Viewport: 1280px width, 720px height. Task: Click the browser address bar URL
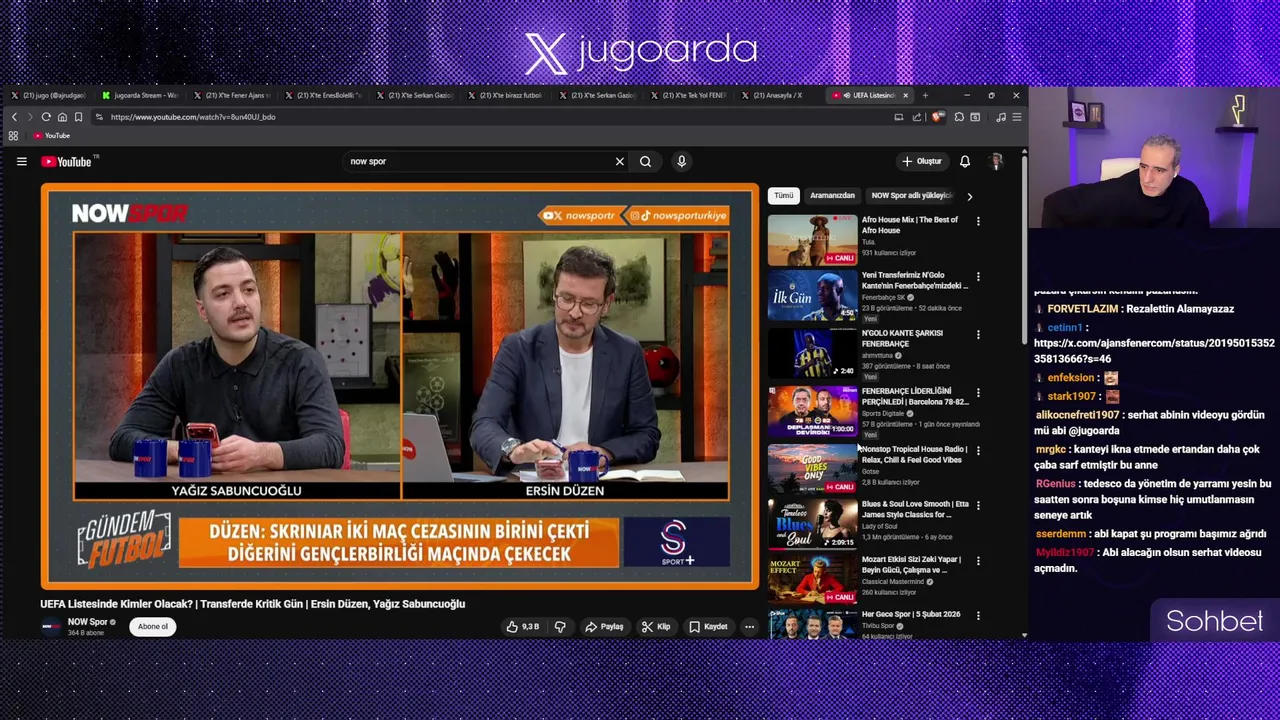click(193, 117)
